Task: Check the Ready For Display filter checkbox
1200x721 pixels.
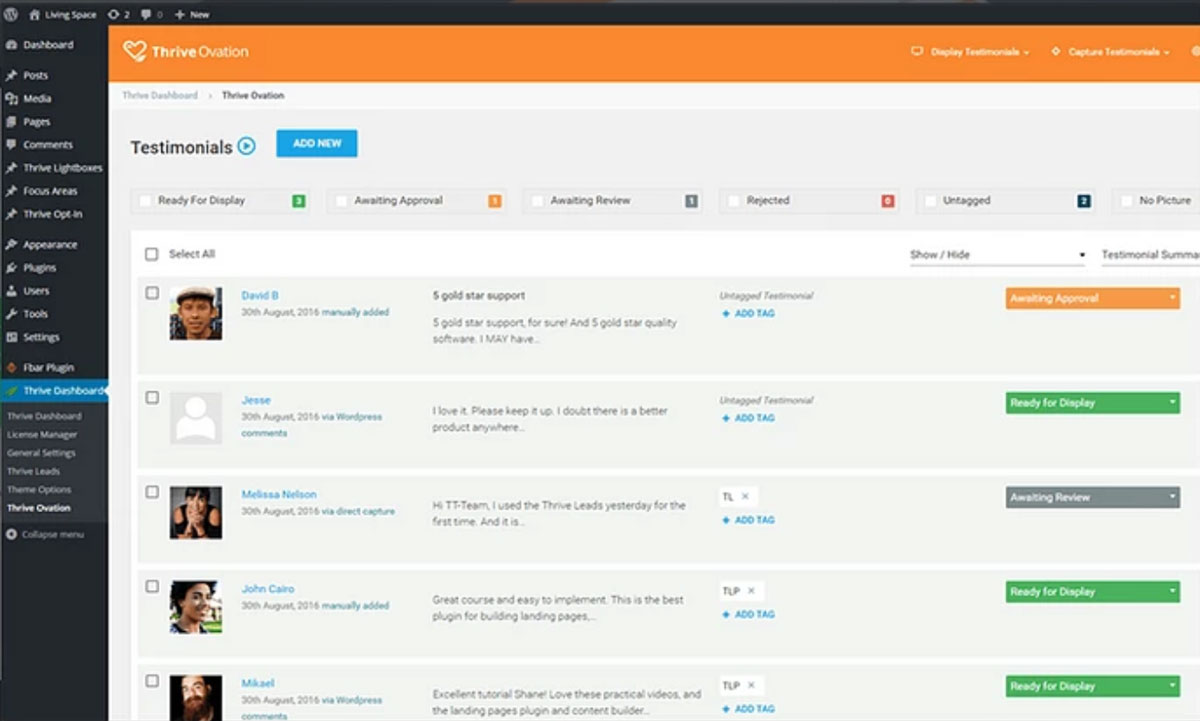Action: click(144, 200)
